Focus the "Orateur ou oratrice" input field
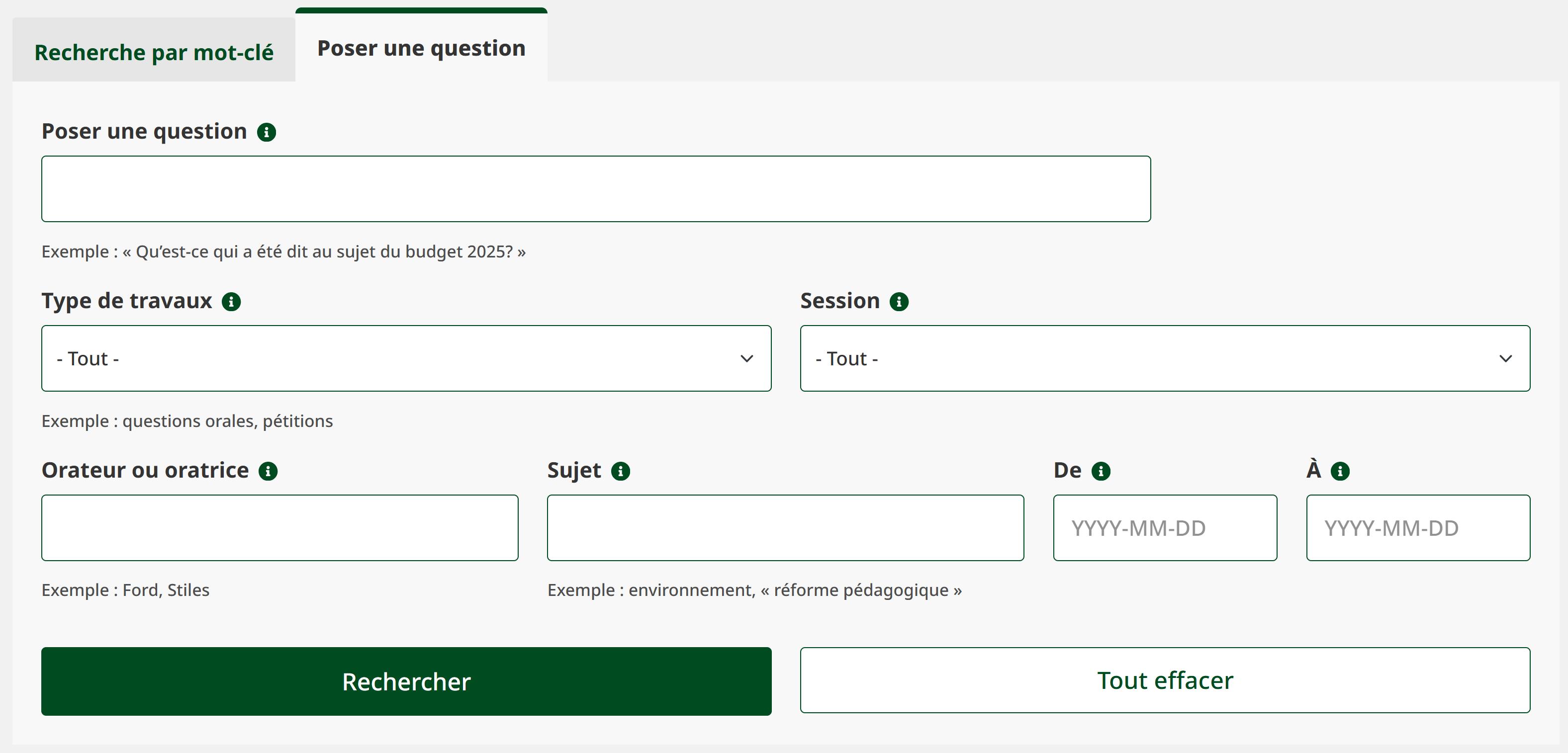Viewport: 1568px width, 753px height. tap(279, 527)
